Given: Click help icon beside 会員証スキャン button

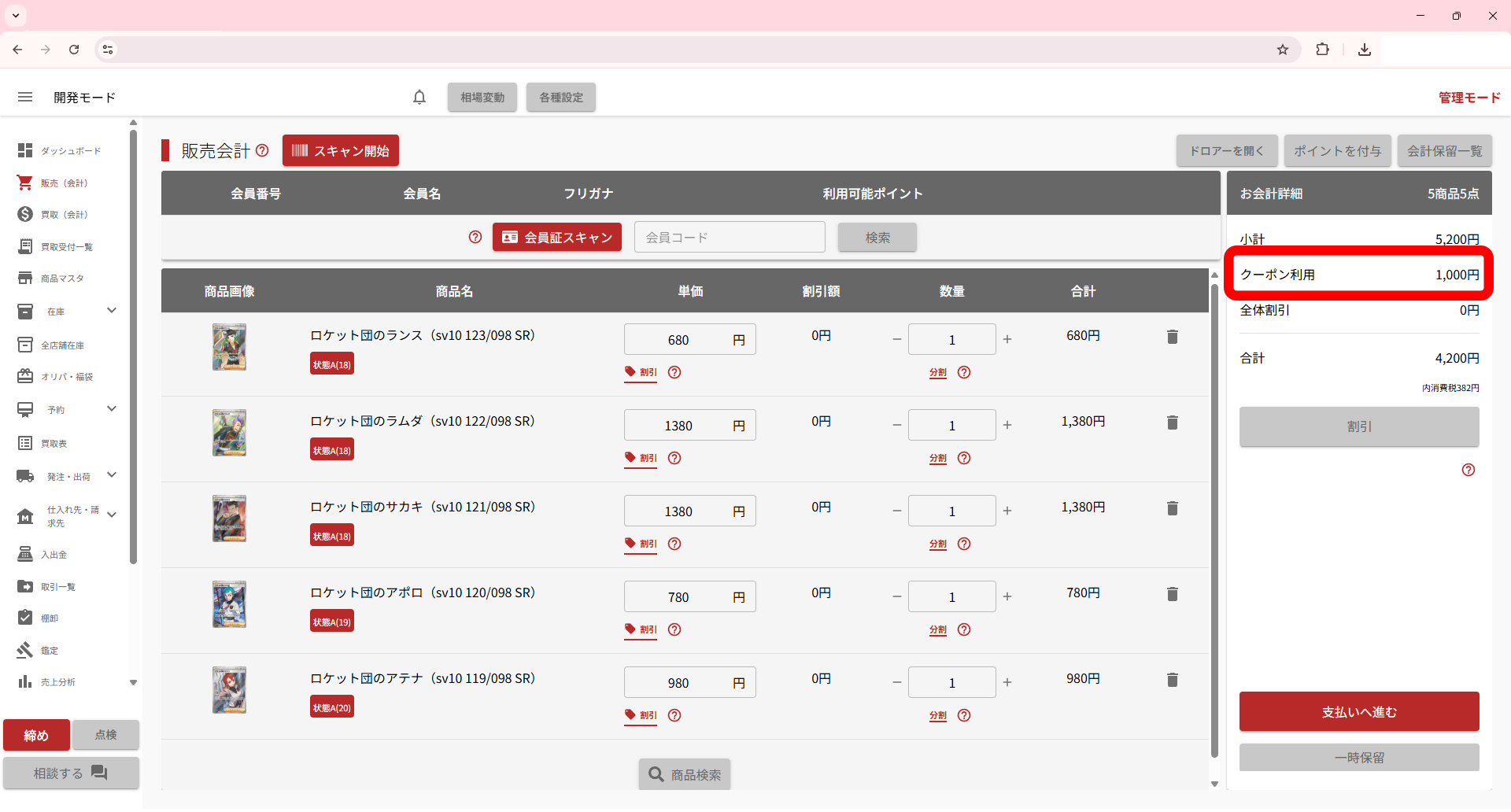Looking at the screenshot, I should pyautogui.click(x=475, y=237).
